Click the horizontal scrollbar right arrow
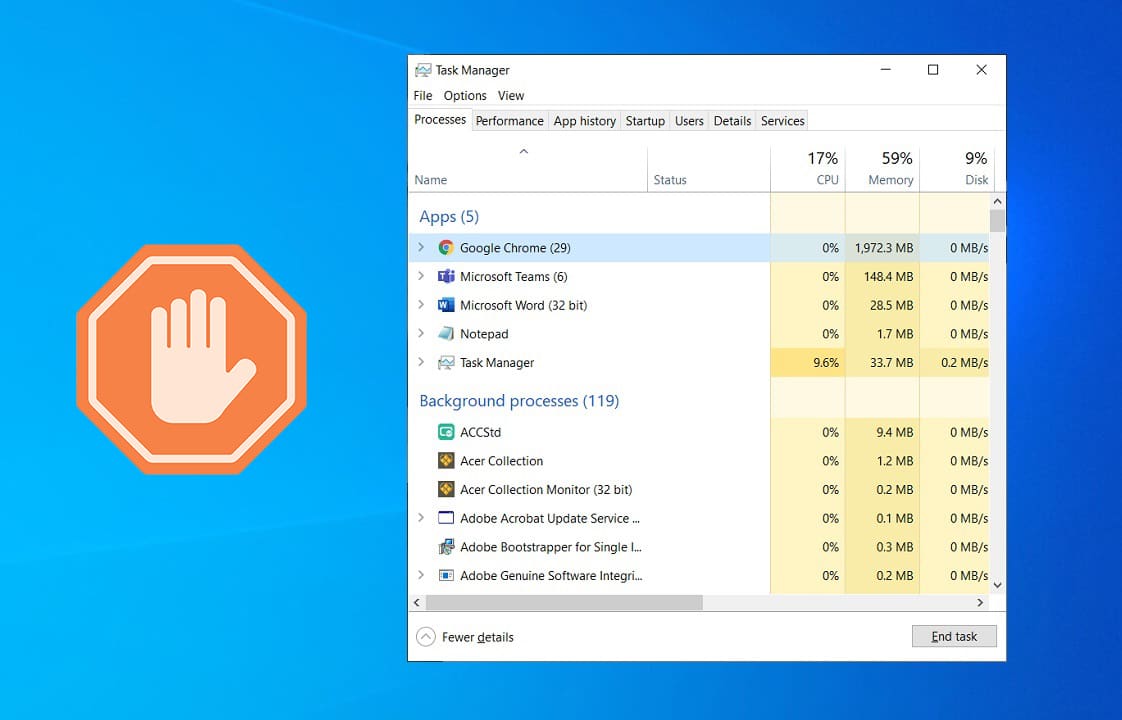Image resolution: width=1122 pixels, height=720 pixels. click(x=980, y=602)
